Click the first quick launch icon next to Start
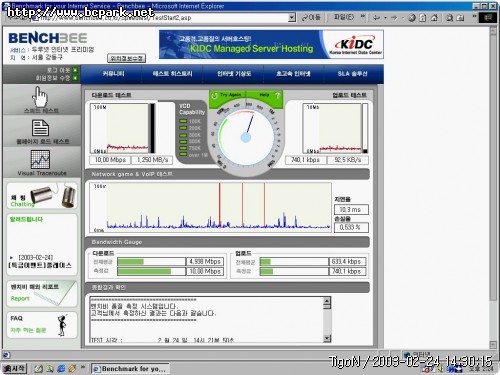500x375 pixels. coord(39,369)
